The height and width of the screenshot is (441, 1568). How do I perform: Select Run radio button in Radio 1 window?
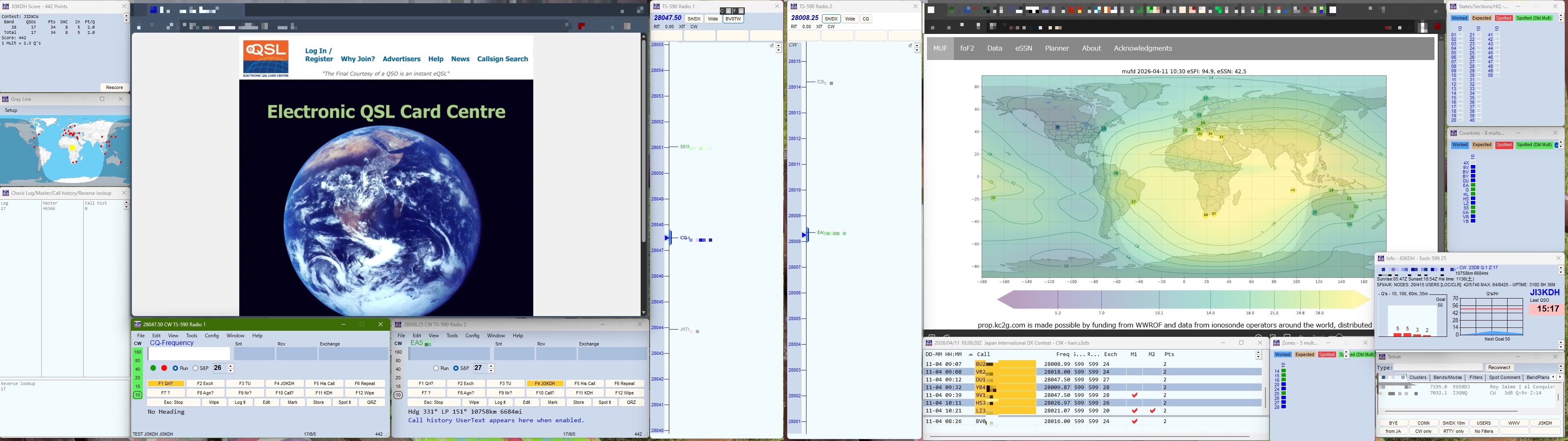coord(175,368)
